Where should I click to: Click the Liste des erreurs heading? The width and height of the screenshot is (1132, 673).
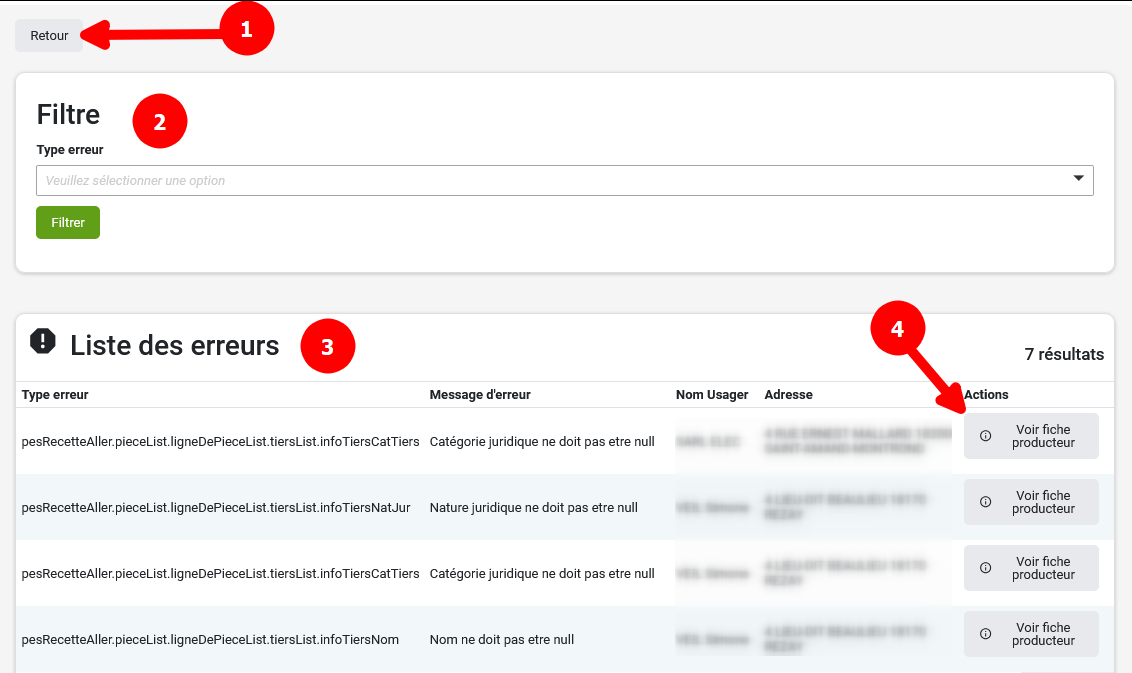(x=174, y=346)
